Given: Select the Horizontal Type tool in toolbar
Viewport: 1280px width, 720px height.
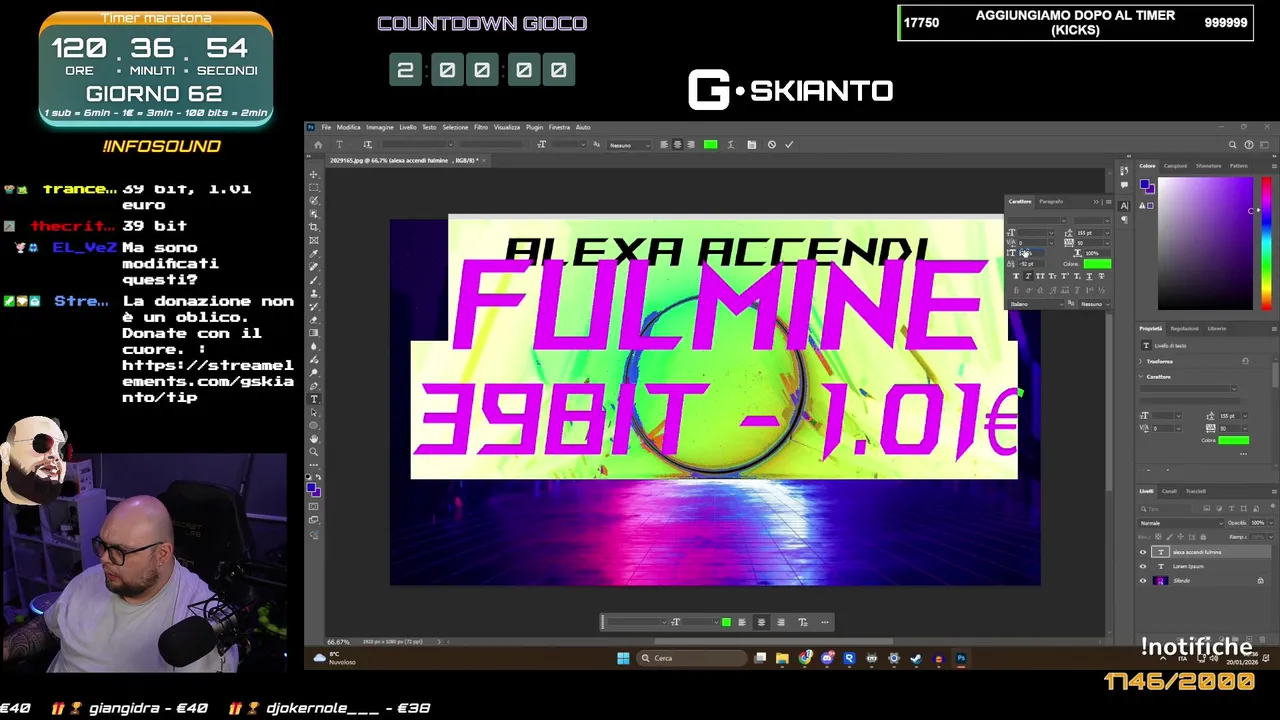Looking at the screenshot, I should tap(313, 399).
